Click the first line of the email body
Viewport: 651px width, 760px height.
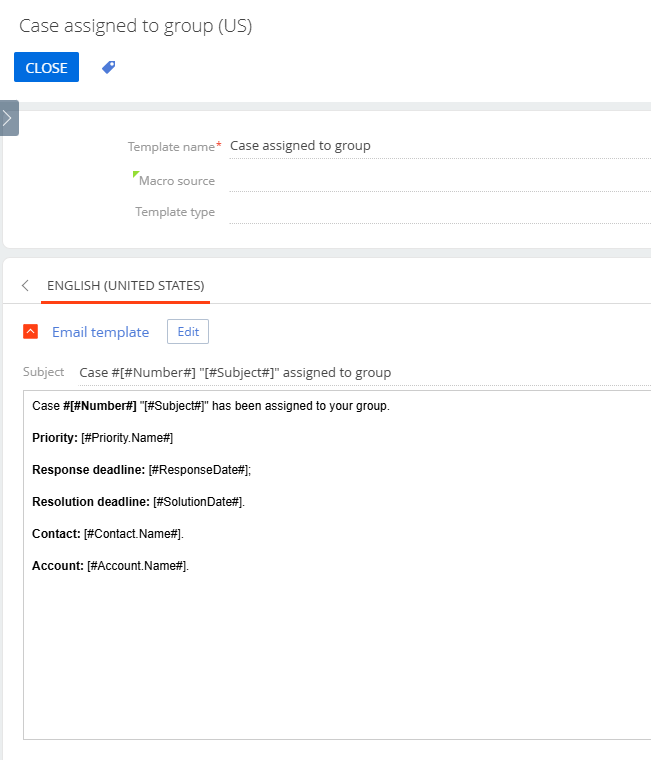coord(211,406)
